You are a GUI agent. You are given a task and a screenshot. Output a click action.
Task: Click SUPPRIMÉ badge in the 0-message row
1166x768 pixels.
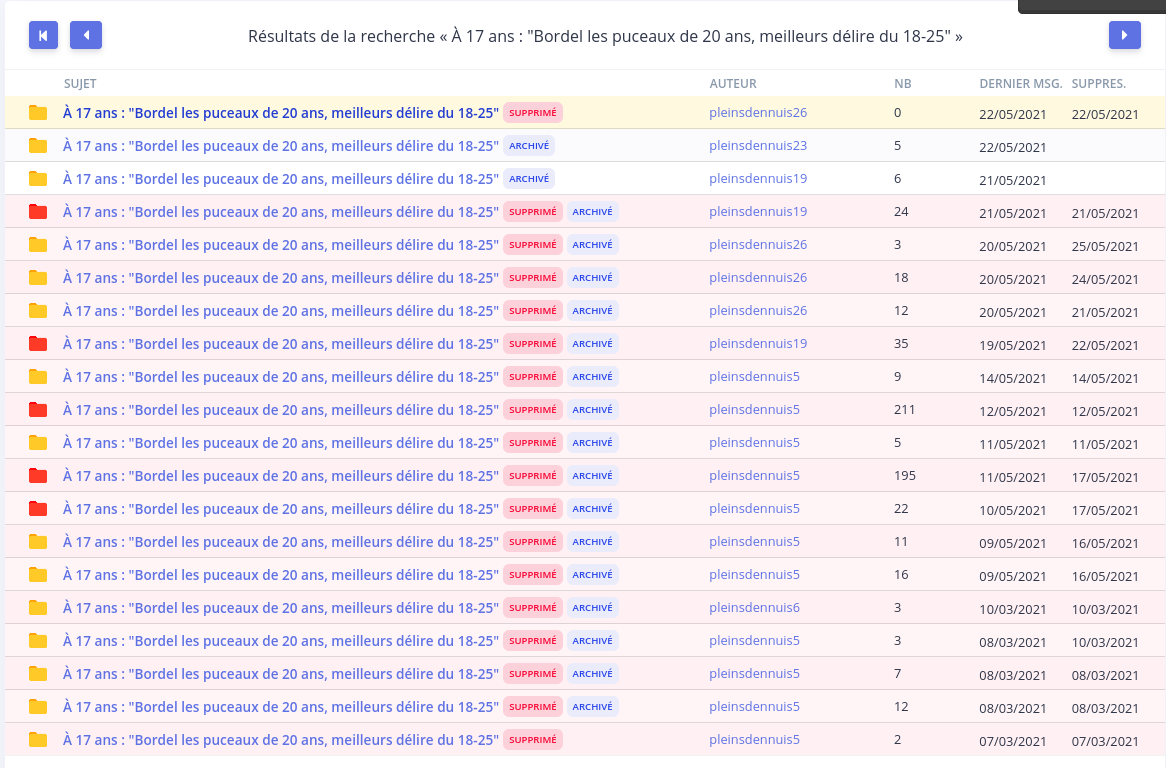coord(532,113)
